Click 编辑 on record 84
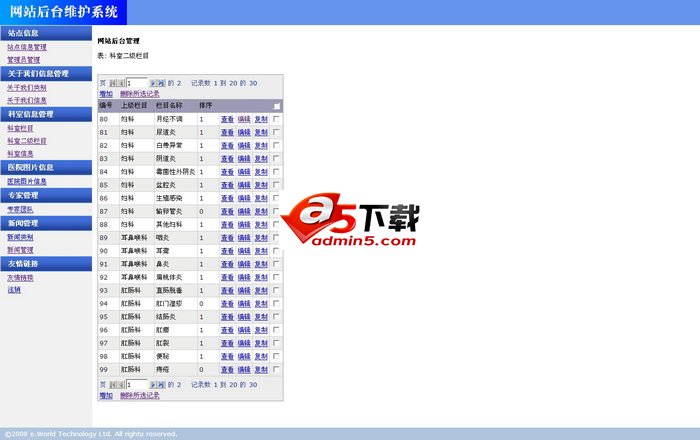The width and height of the screenshot is (700, 440). [244, 172]
